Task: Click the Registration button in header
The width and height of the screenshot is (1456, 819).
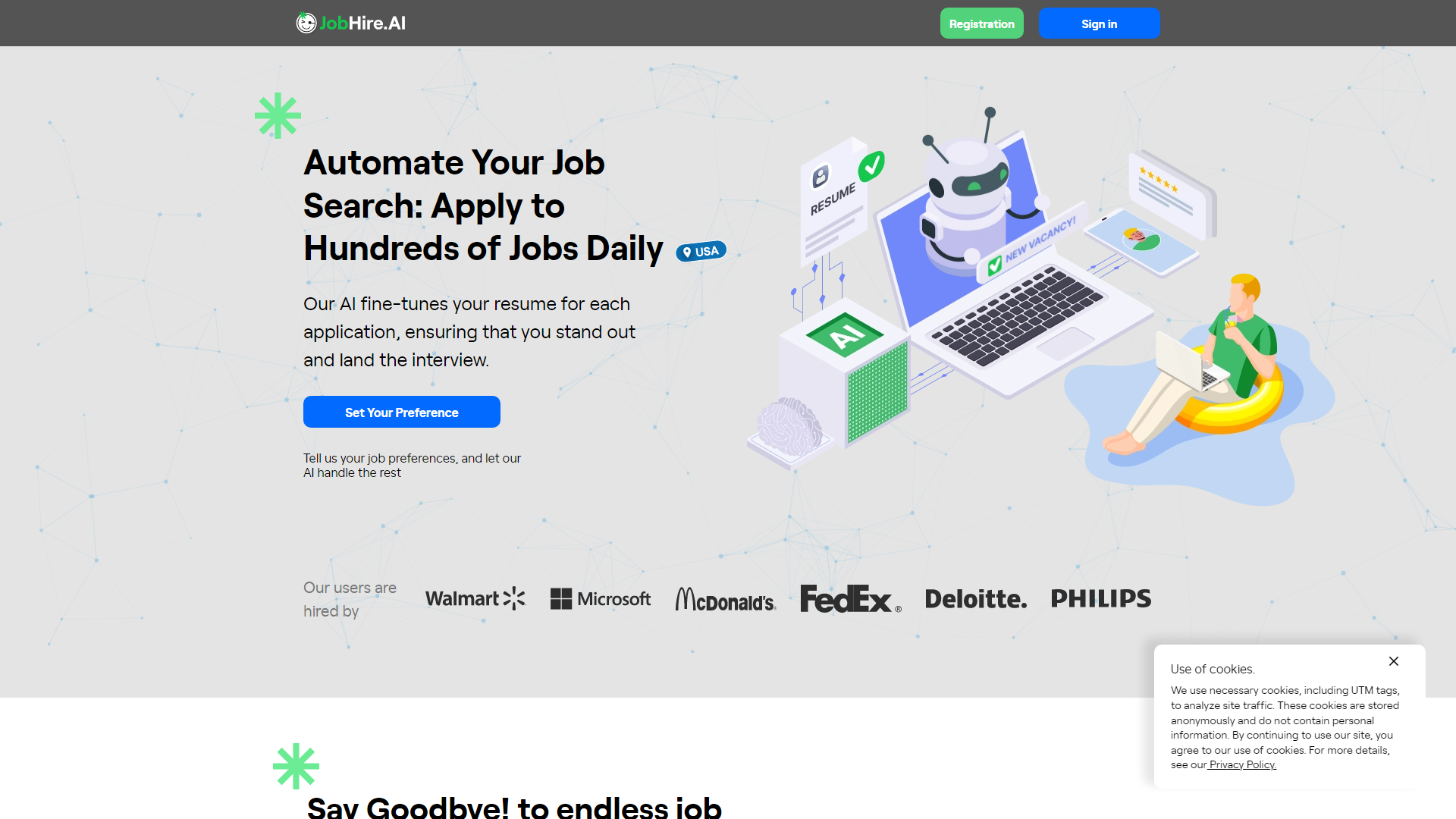Action: click(982, 22)
